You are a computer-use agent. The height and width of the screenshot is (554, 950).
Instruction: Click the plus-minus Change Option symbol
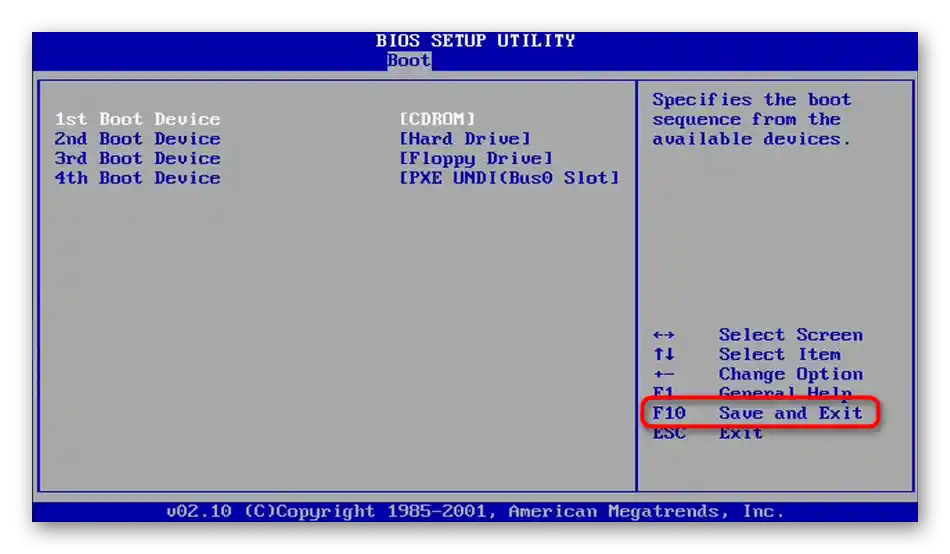(x=663, y=375)
